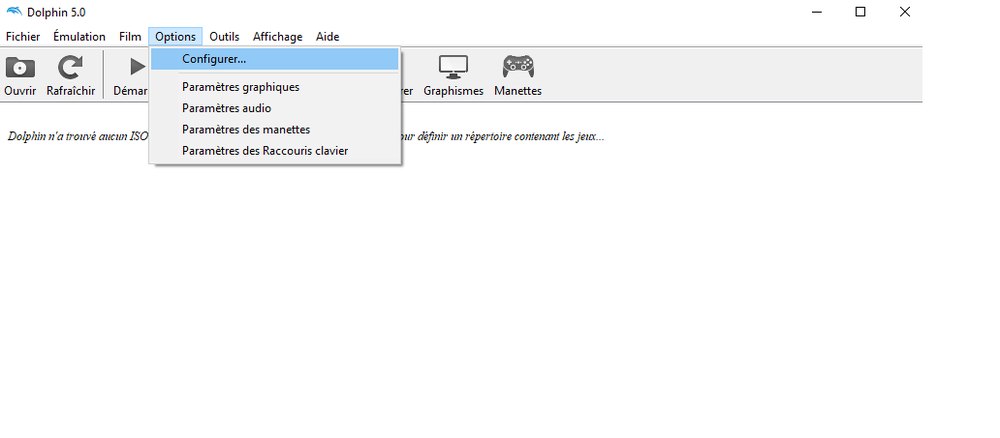
Task: Open the Outils menu
Action: (x=224, y=37)
